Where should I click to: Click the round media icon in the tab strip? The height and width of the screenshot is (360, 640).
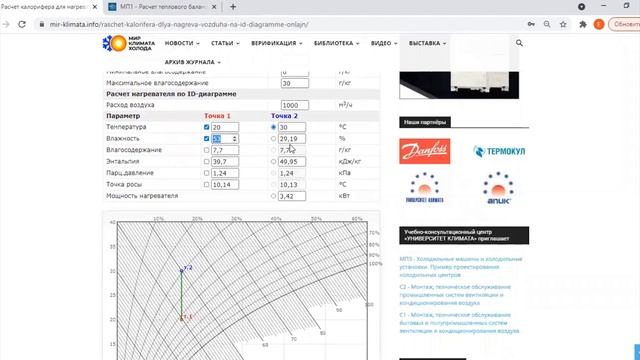click(x=581, y=7)
